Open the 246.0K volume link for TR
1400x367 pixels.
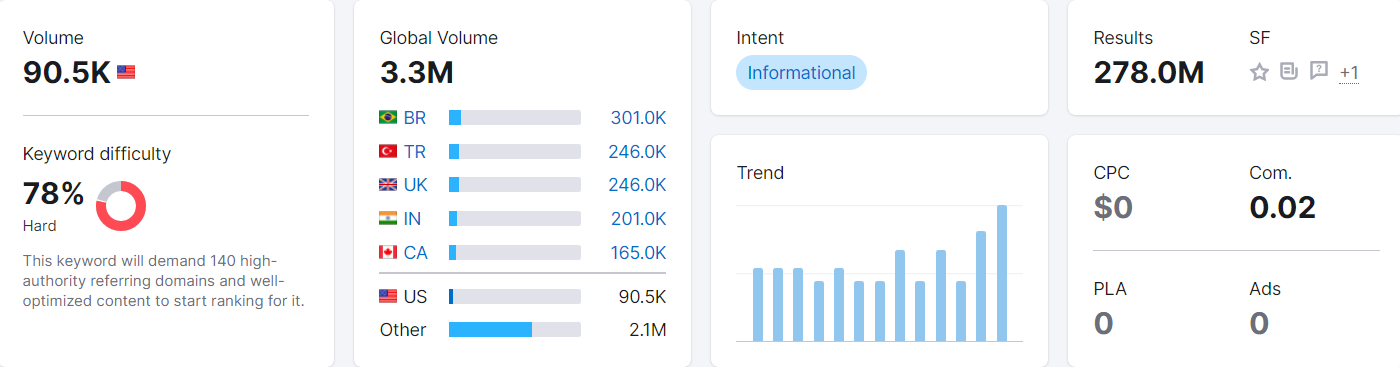click(x=637, y=151)
